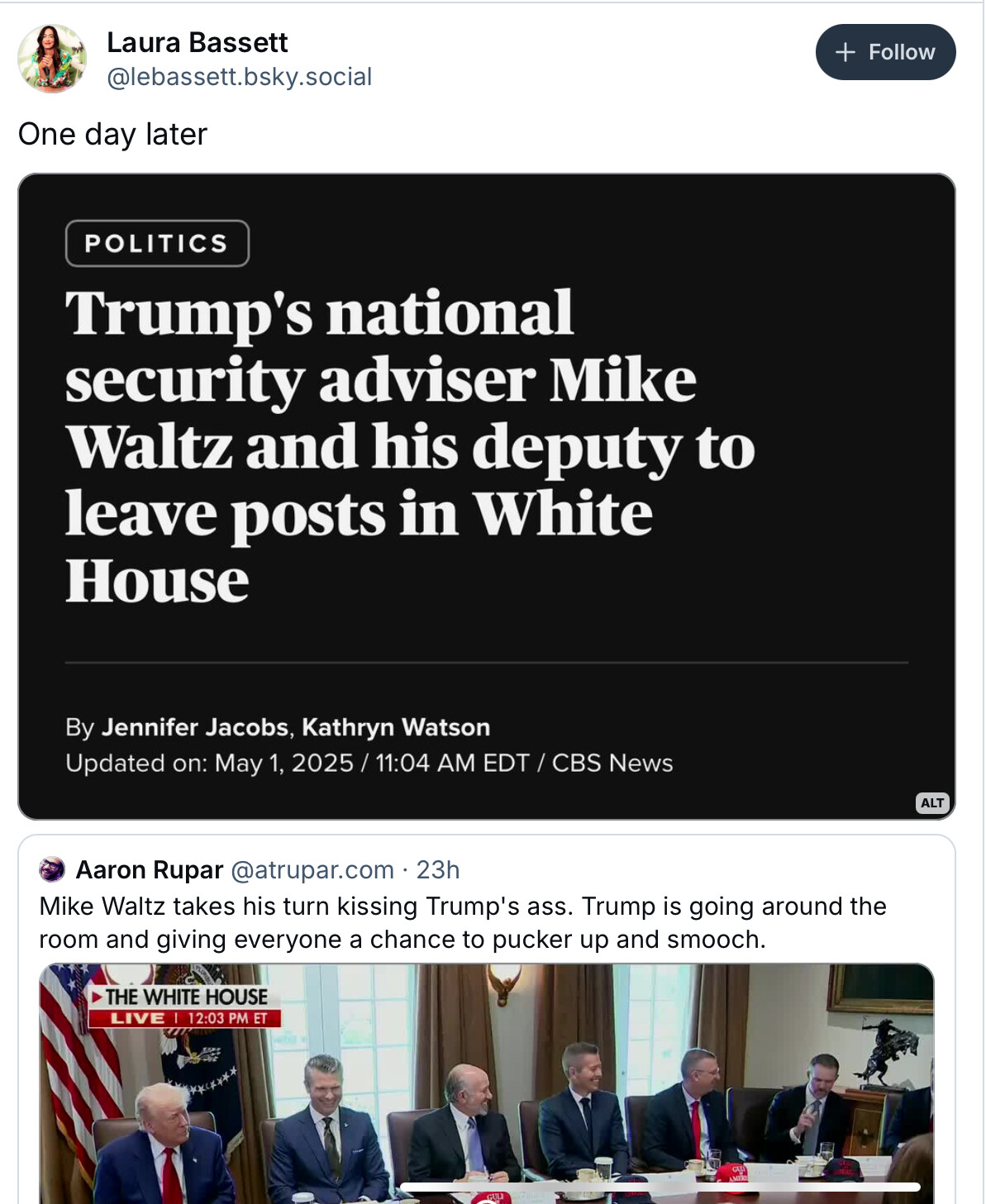Viewport: 986px width, 1204px height.
Task: Open the quoted post's 23h timestamp
Action: (x=438, y=869)
